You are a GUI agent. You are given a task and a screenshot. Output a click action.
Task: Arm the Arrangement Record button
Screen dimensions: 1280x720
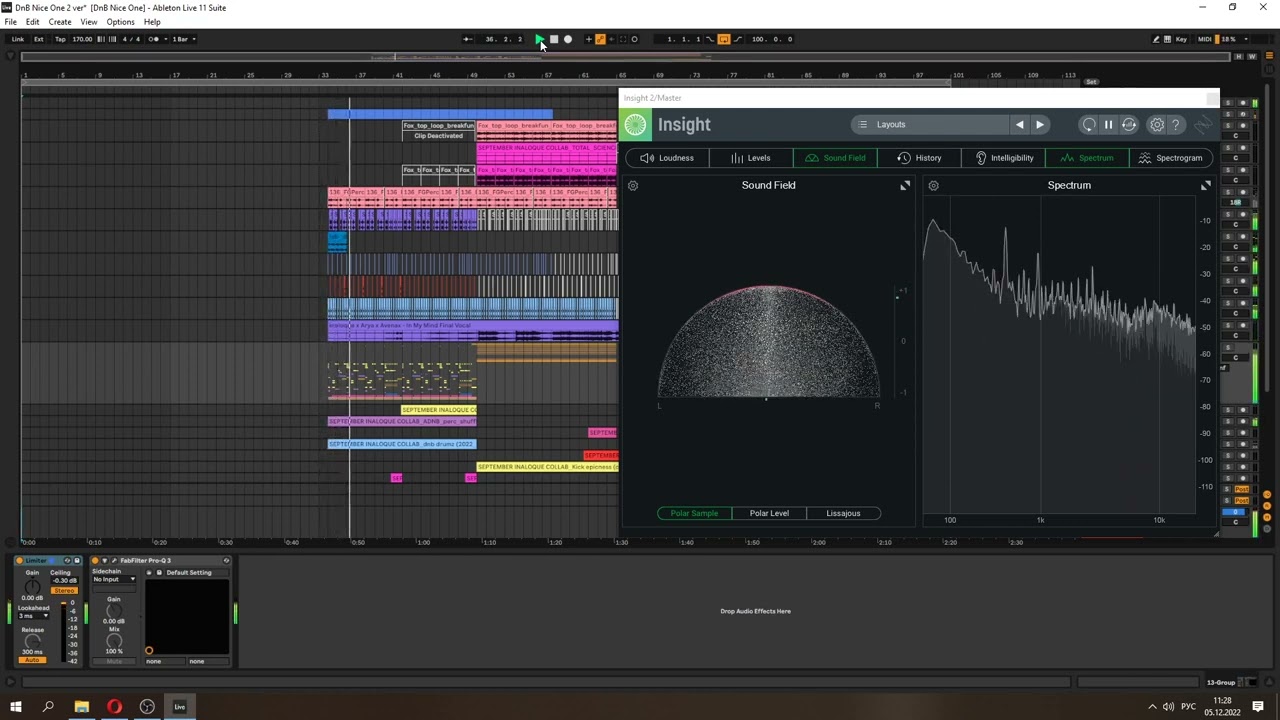pos(568,39)
